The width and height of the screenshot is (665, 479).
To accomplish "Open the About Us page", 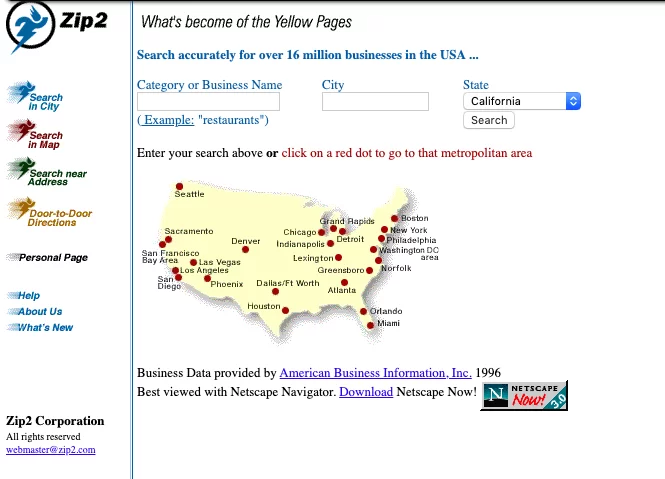I will pos(35,311).
